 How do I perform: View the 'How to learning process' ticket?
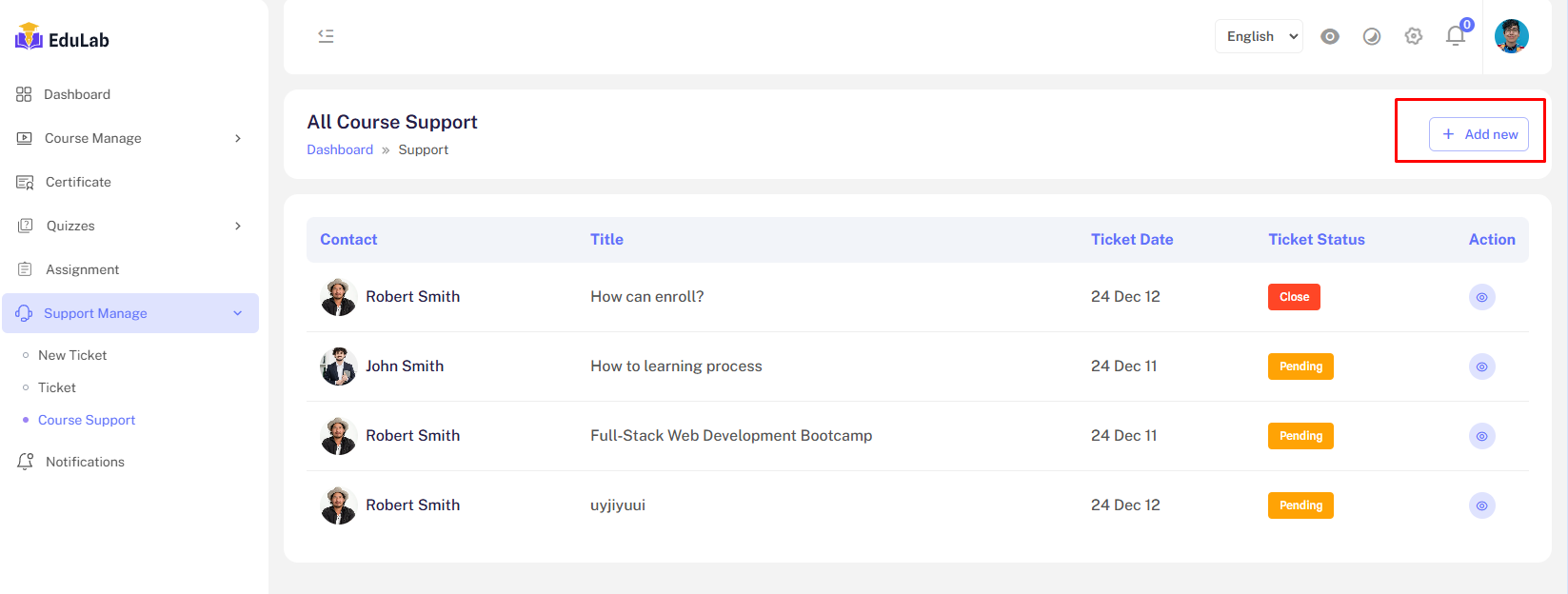pyautogui.click(x=1481, y=366)
